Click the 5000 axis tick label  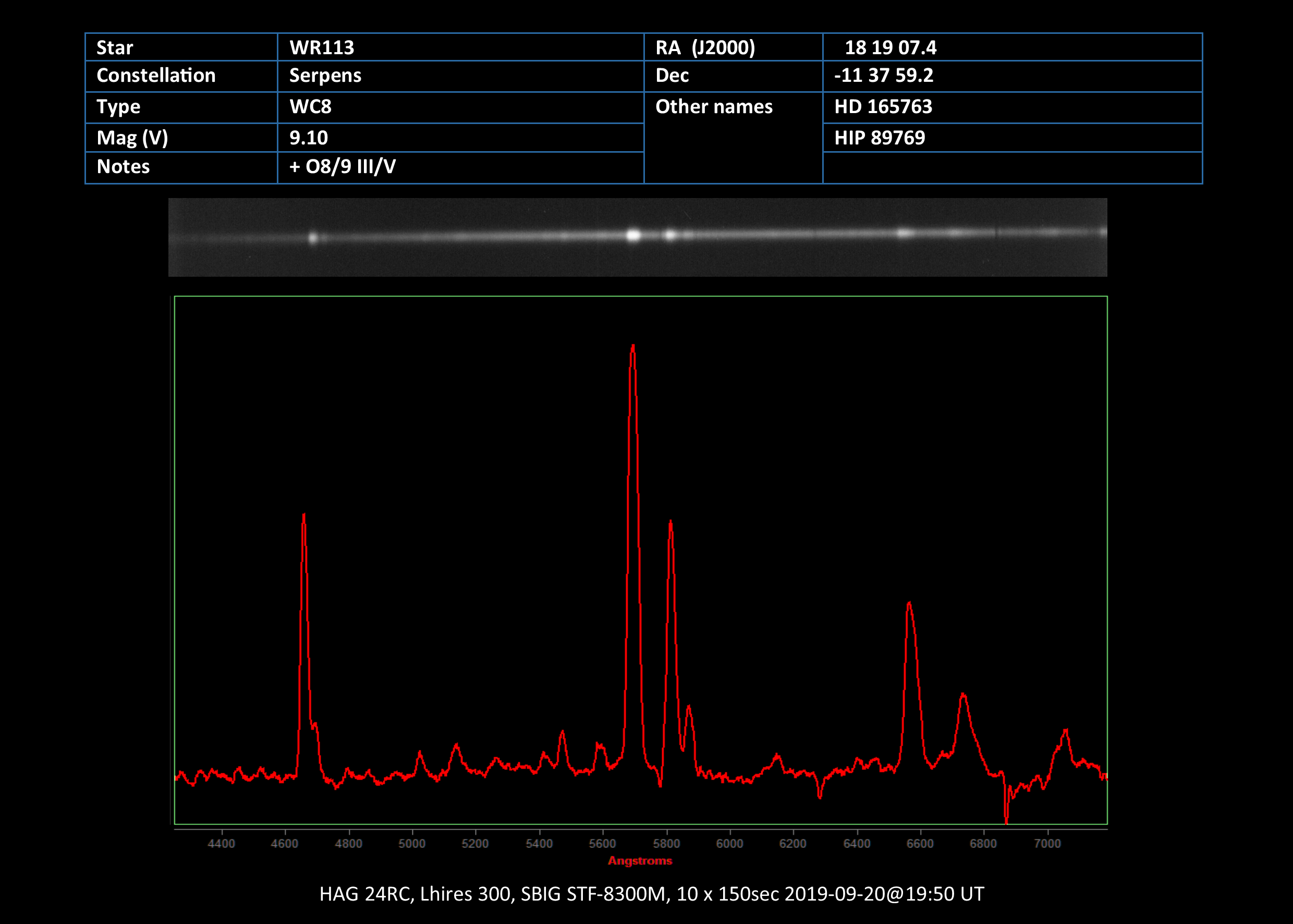click(x=411, y=844)
